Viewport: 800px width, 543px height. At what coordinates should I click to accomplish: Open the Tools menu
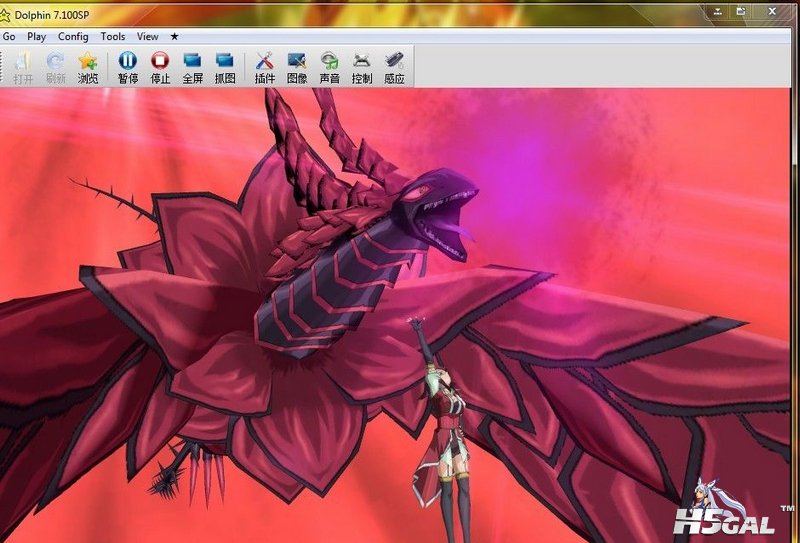pos(113,37)
